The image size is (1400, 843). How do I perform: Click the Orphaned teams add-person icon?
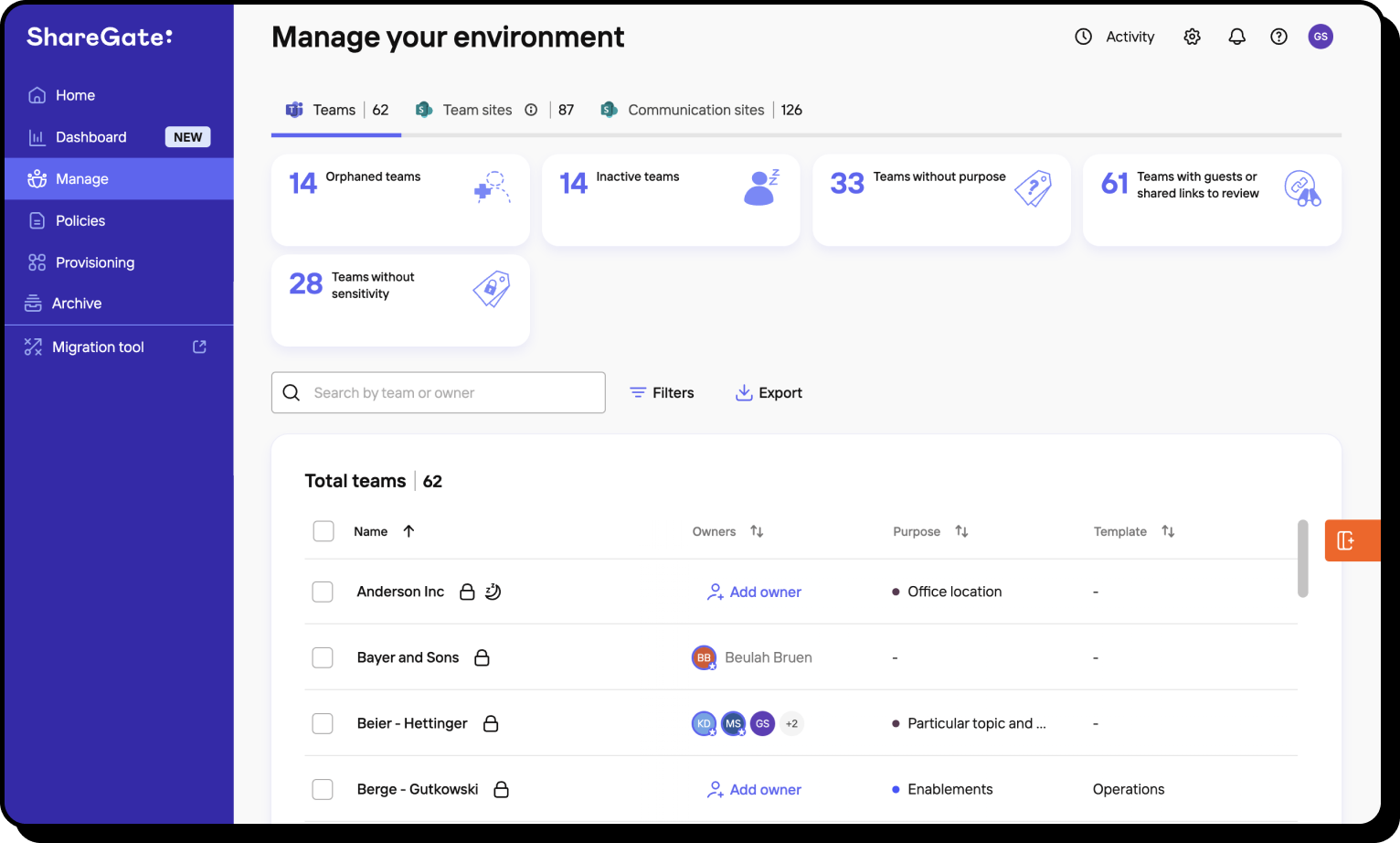click(x=492, y=187)
